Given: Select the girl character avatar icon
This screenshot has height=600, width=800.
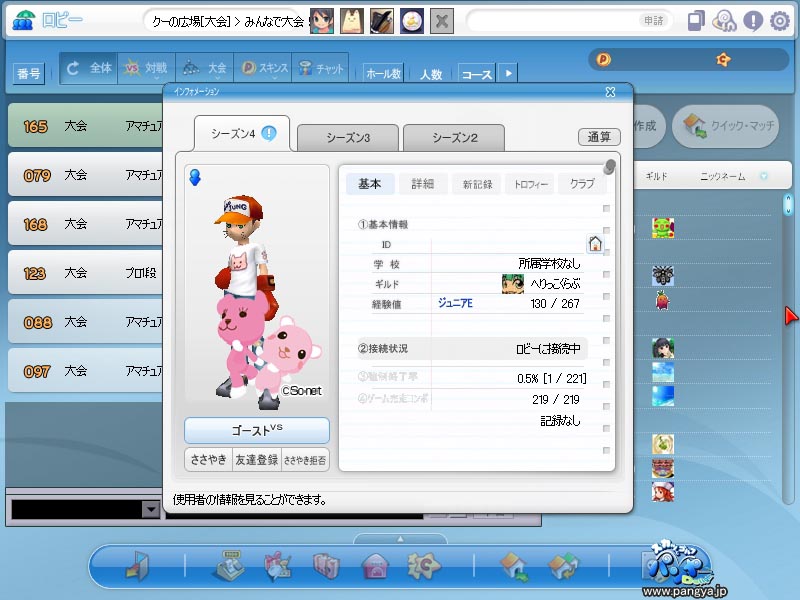Looking at the screenshot, I should tap(322, 22).
